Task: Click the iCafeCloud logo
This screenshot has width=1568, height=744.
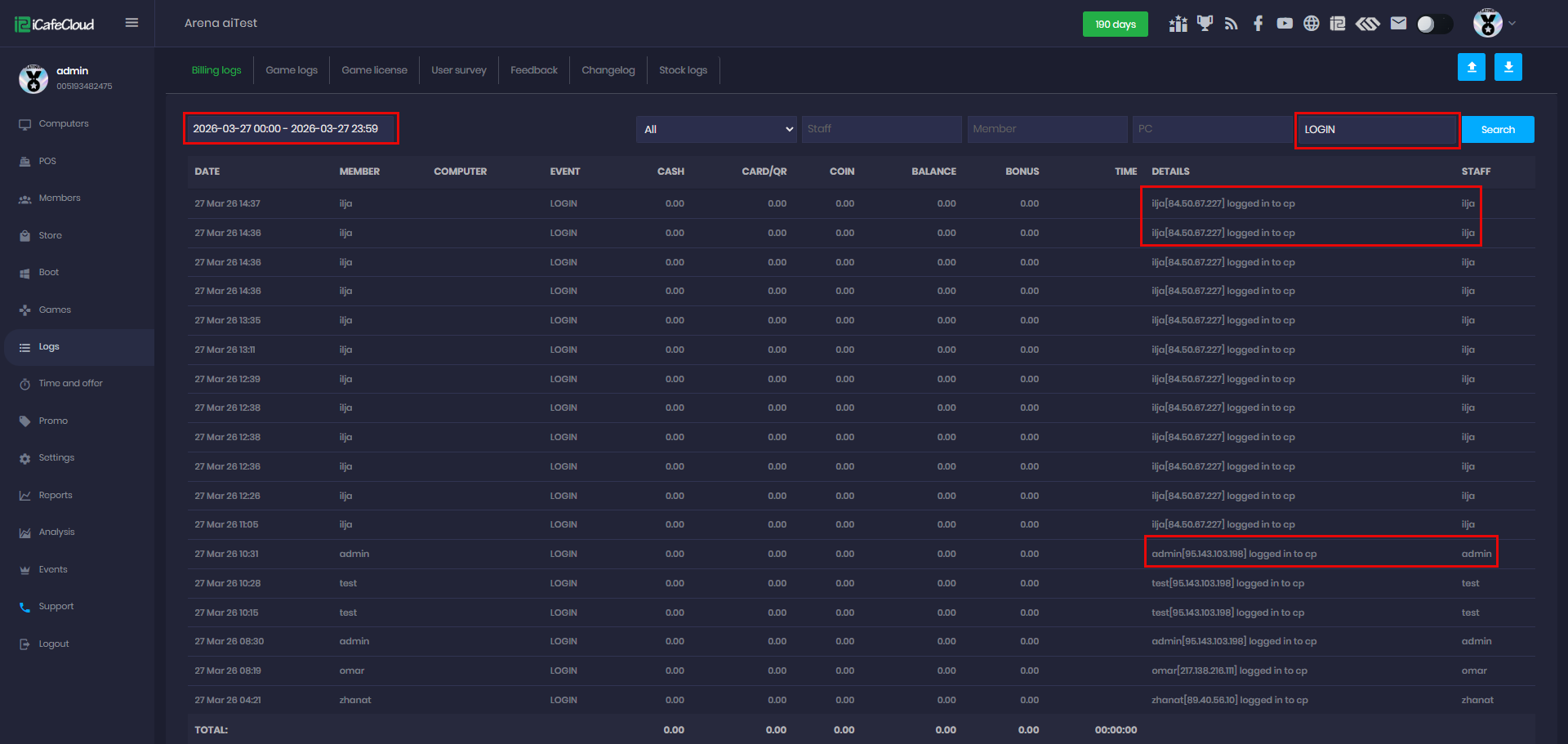Action: coord(54,24)
